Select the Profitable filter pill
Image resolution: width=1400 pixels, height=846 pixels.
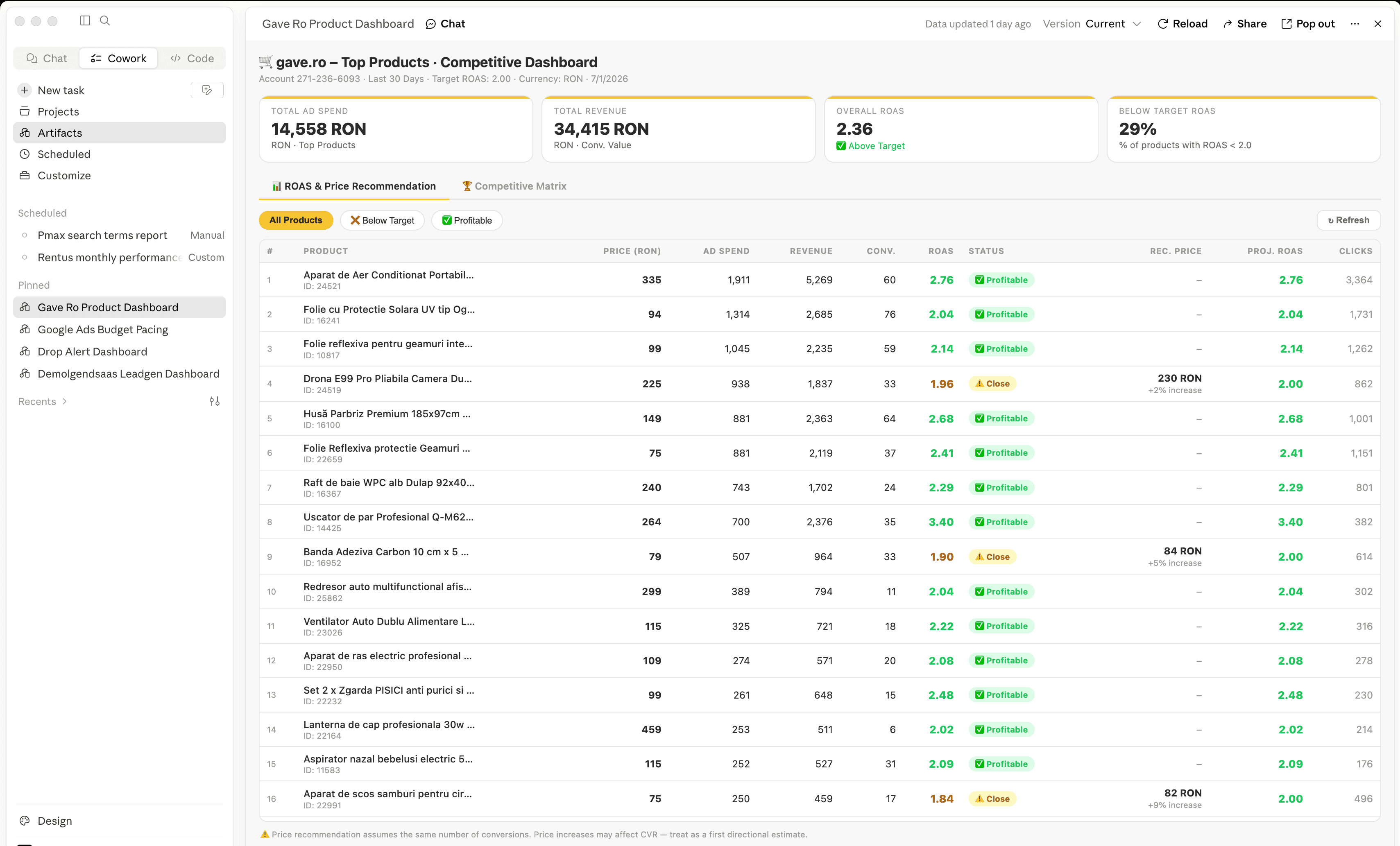(467, 220)
